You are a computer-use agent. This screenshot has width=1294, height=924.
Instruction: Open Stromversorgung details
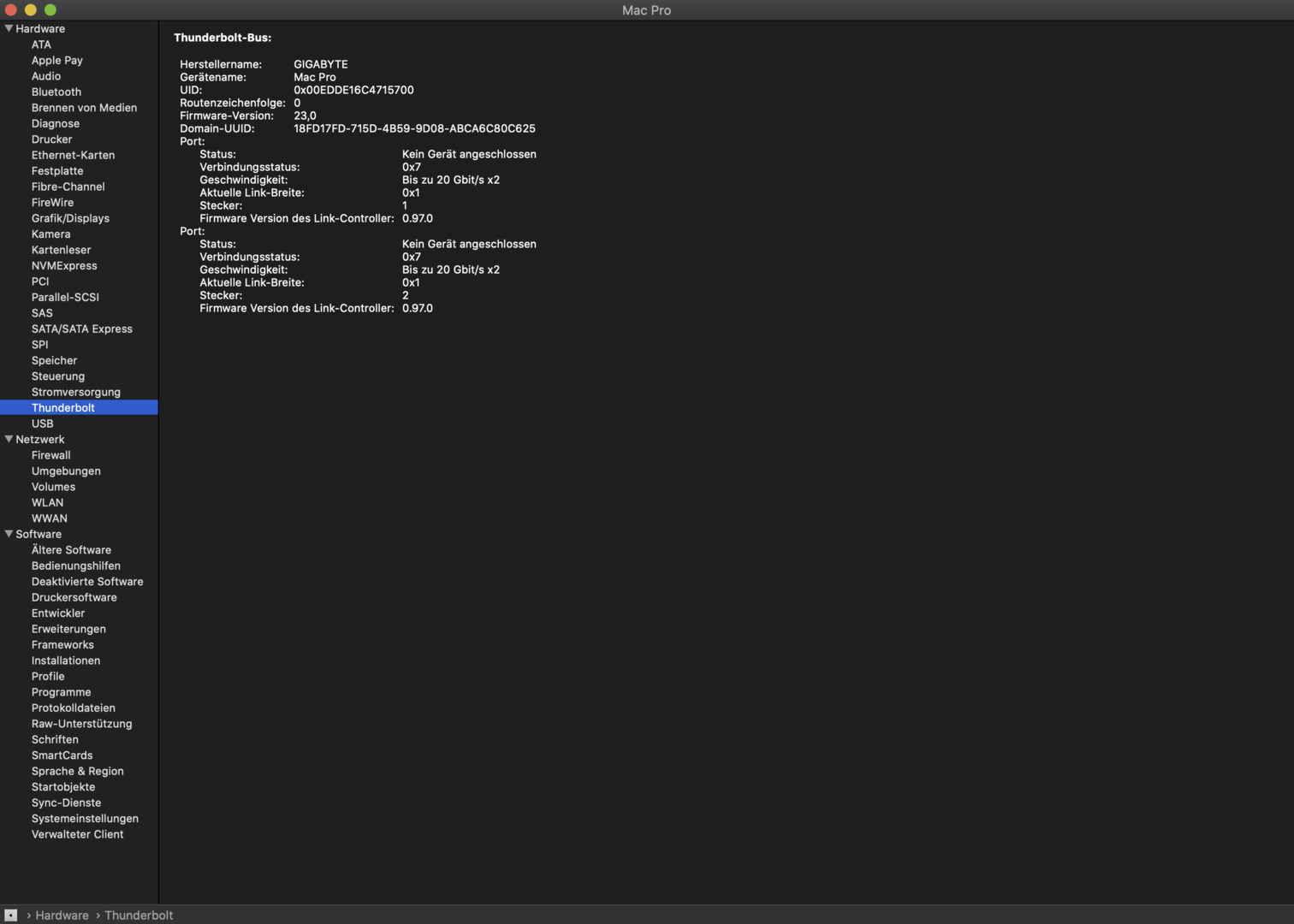[x=76, y=393]
